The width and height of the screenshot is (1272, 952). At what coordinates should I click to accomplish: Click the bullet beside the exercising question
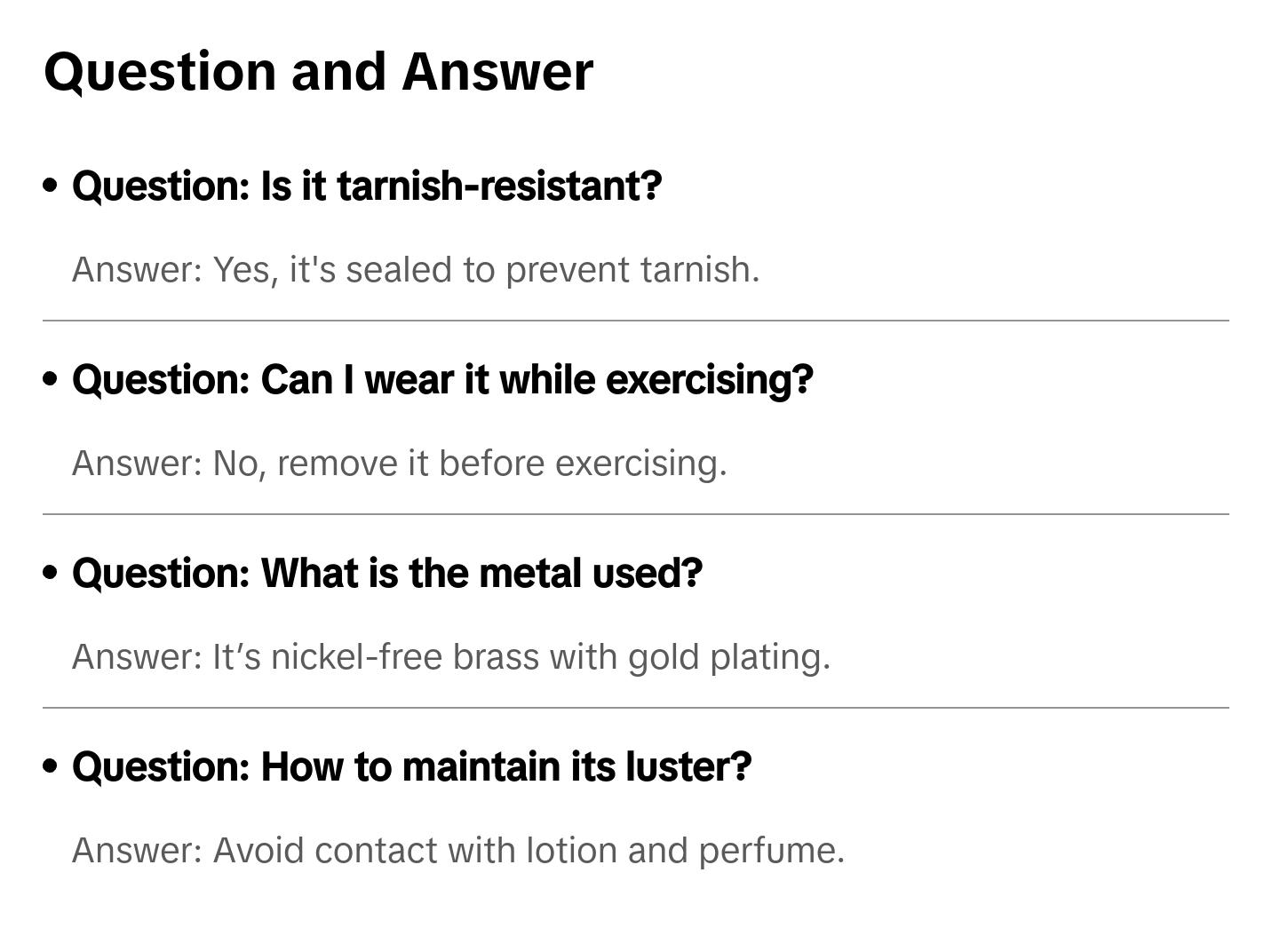click(51, 379)
